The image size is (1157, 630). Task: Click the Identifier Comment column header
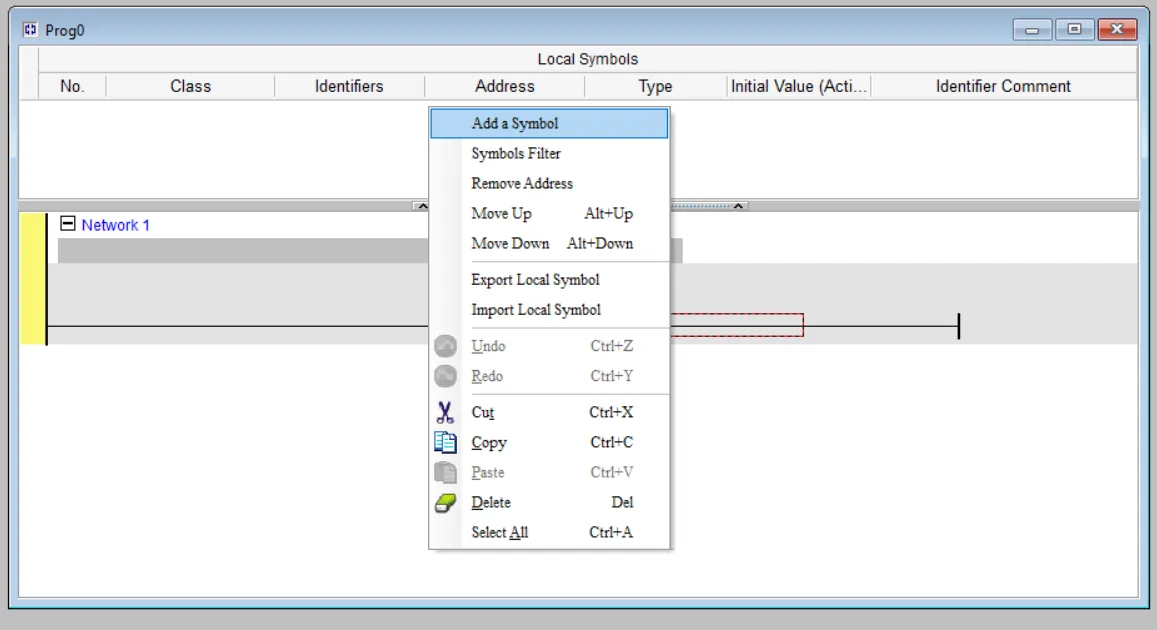tap(1004, 86)
